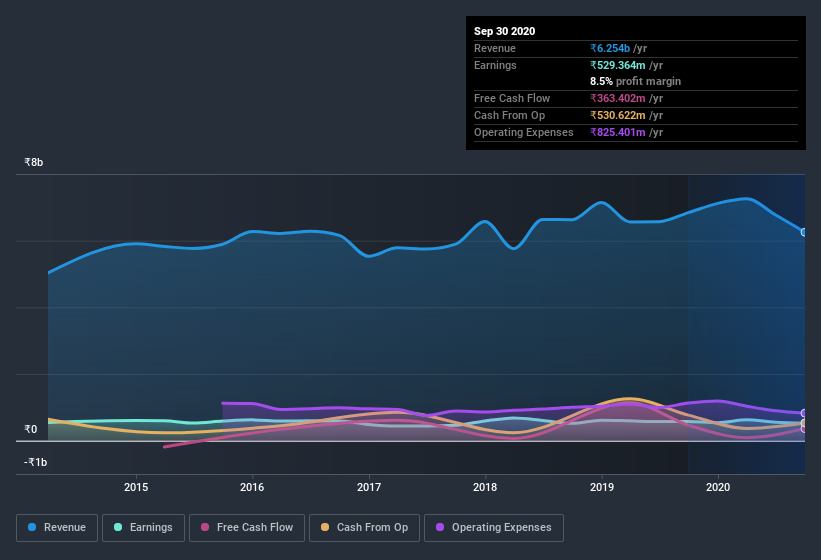Click the Sep 30 2020 tooltip header
The height and width of the screenshot is (560, 821).
505,31
